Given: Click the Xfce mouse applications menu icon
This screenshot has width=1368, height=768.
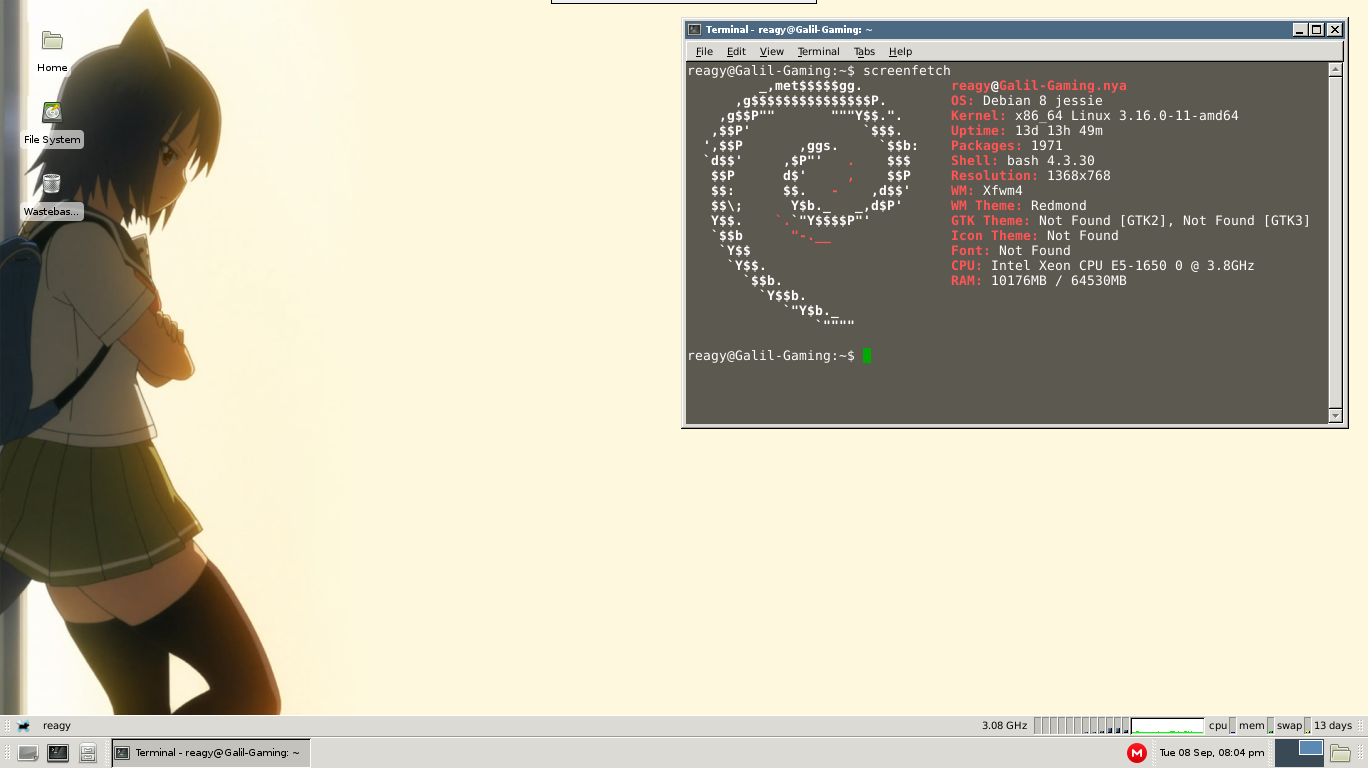Looking at the screenshot, I should point(23,726).
